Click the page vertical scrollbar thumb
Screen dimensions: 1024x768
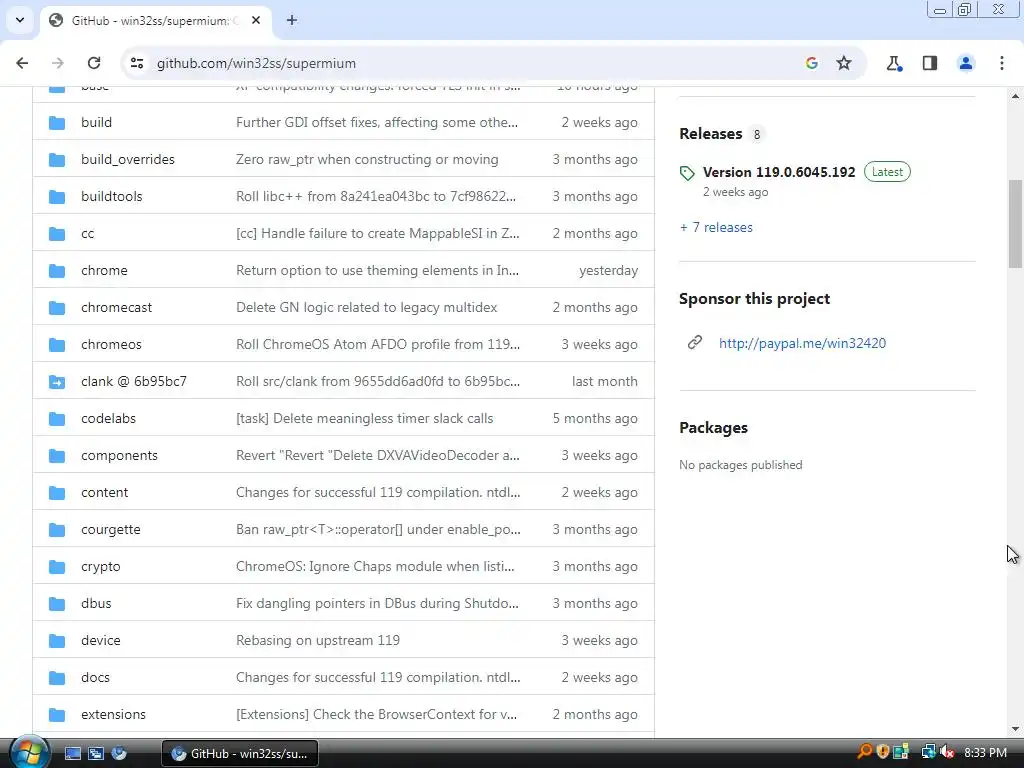click(x=1014, y=223)
